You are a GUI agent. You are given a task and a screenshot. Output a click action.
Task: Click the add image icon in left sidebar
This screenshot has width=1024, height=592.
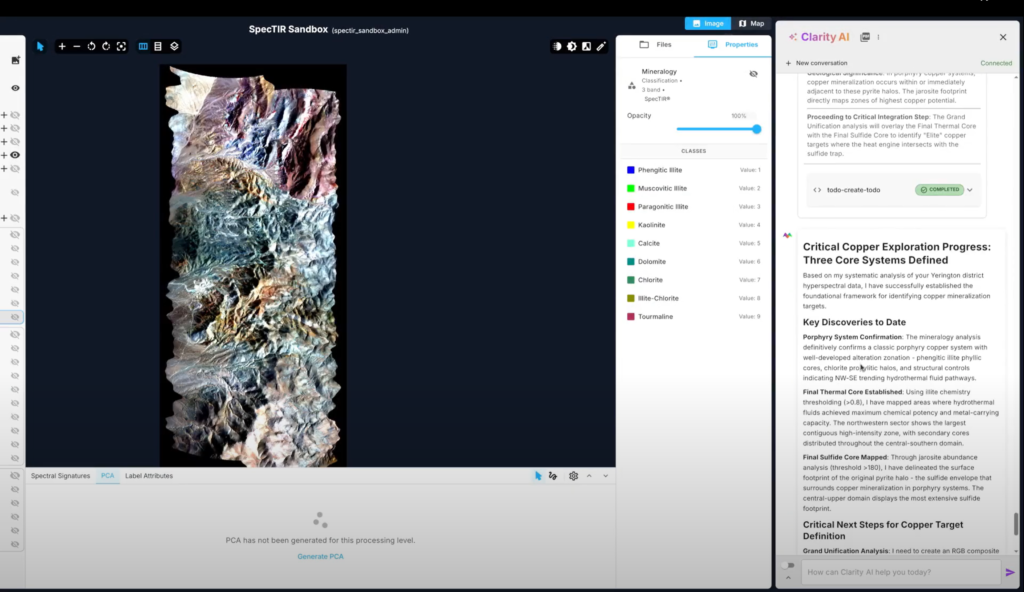coord(15,61)
